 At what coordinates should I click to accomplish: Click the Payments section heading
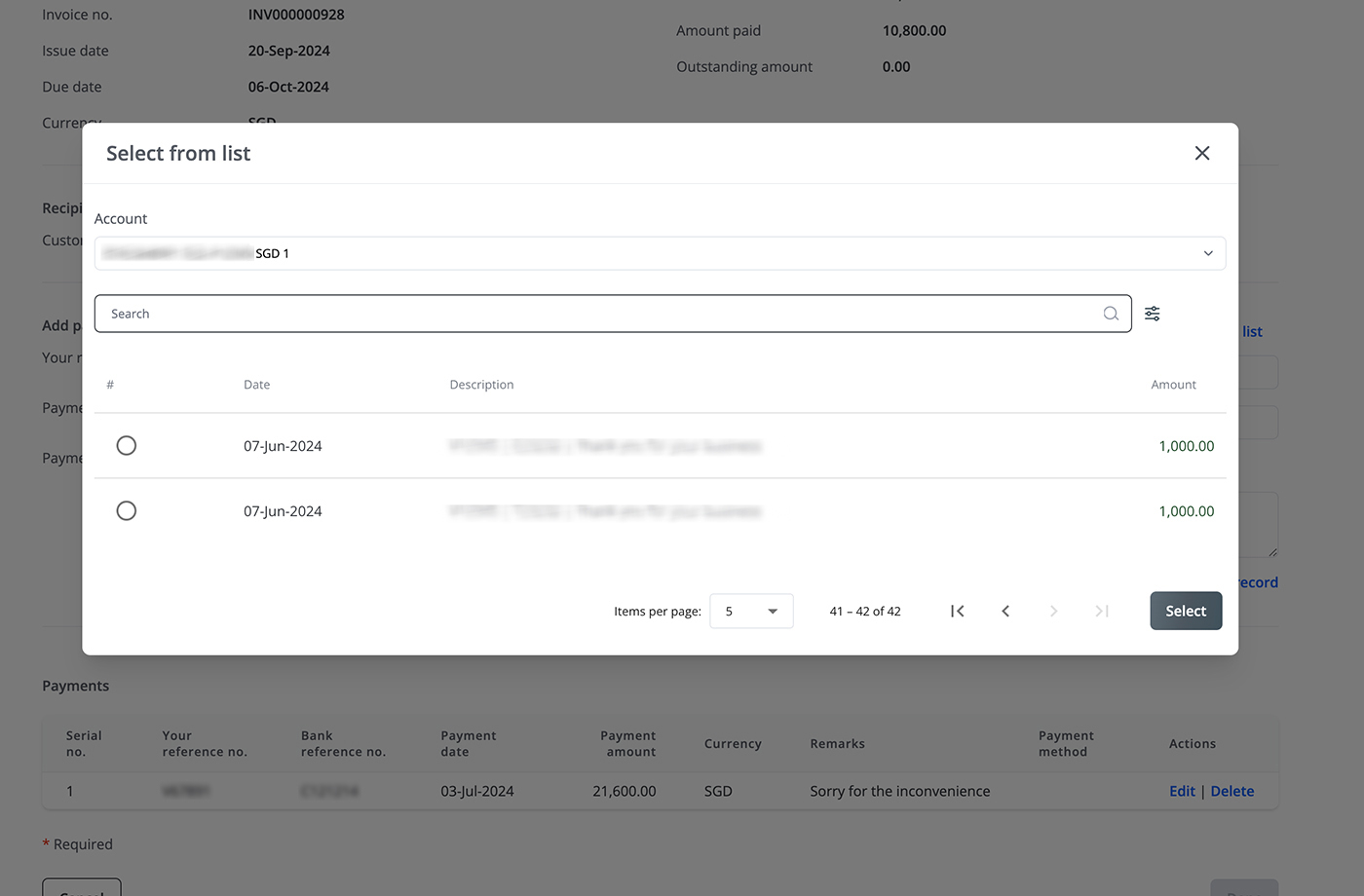76,686
